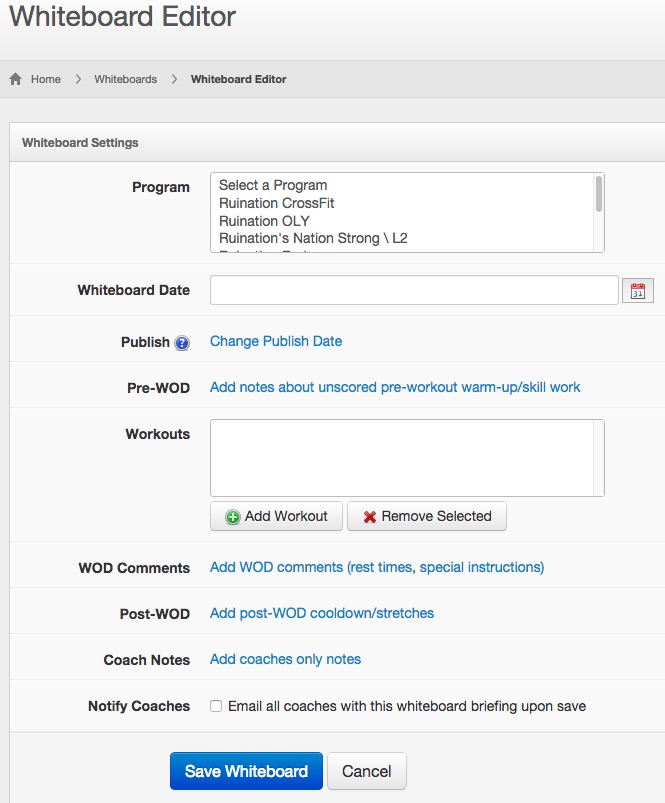Image resolution: width=665 pixels, height=803 pixels.
Task: Click Add WOD comments link
Action: [x=377, y=567]
